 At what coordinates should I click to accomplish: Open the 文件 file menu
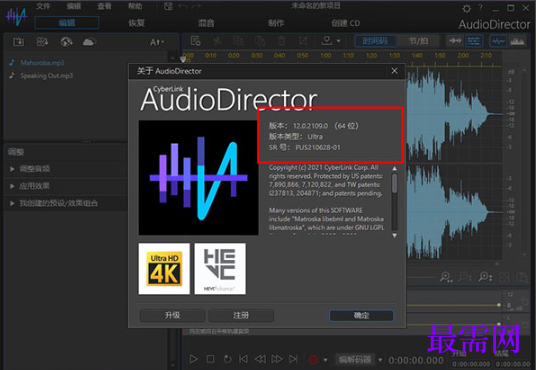[x=43, y=6]
